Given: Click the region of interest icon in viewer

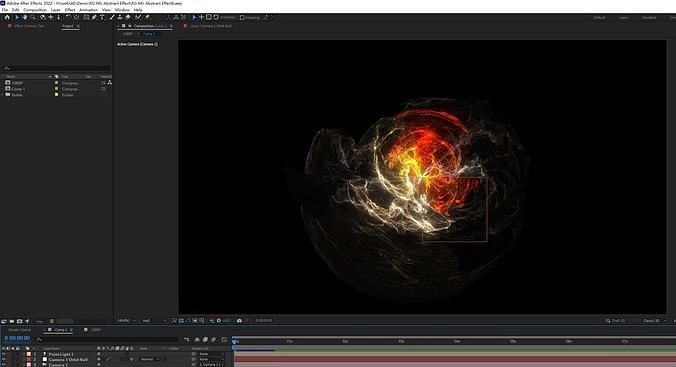Looking at the screenshot, I should [x=195, y=320].
